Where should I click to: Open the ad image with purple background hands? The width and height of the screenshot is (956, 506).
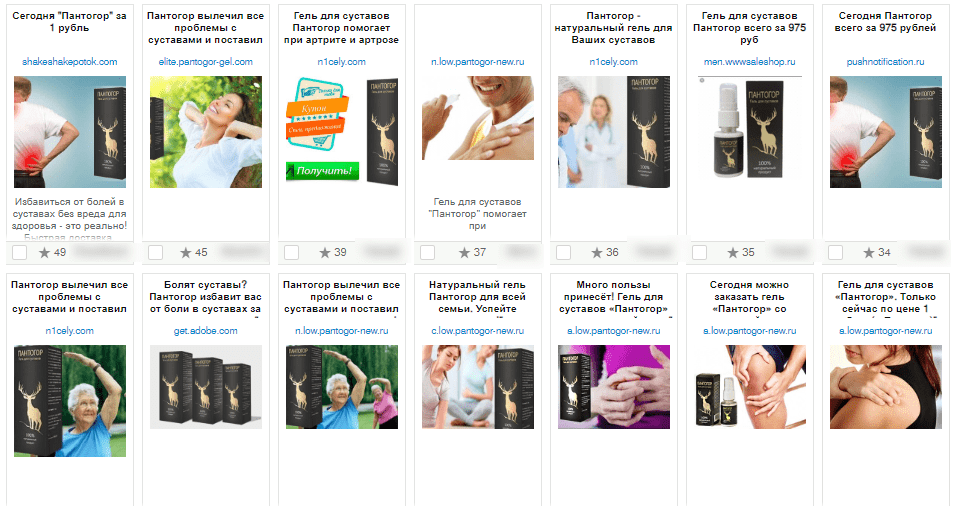[614, 387]
